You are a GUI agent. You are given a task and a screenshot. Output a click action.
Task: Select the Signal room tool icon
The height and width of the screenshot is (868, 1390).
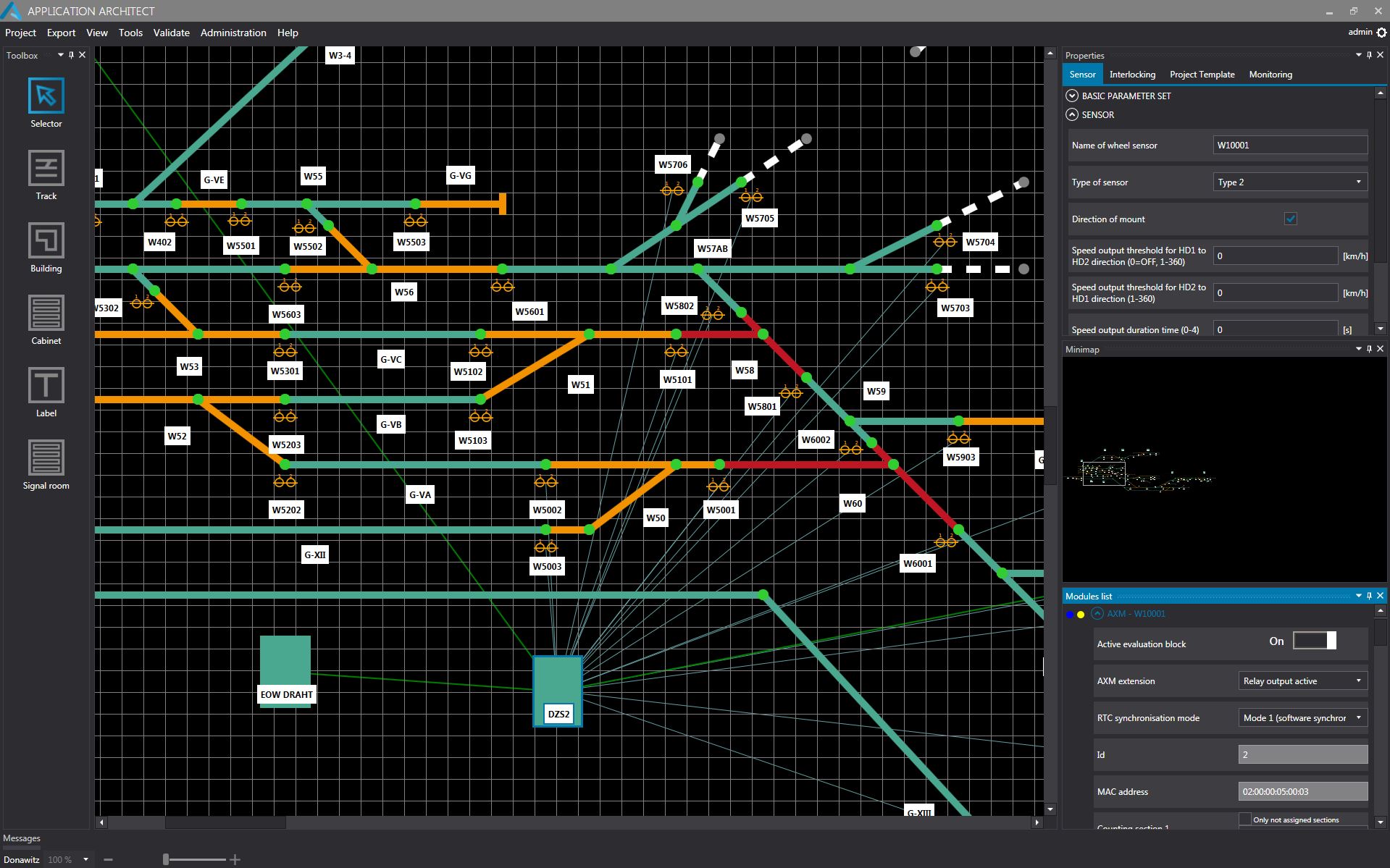coord(46,458)
